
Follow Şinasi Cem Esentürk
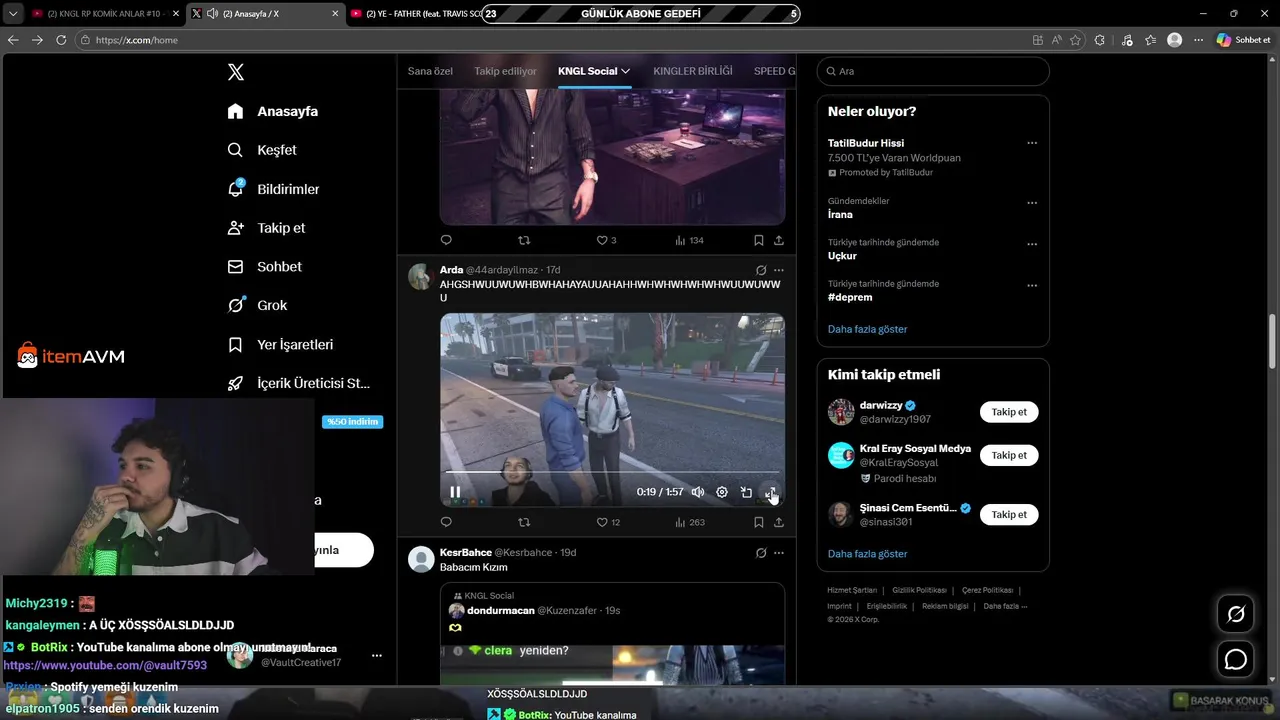[x=1009, y=514]
